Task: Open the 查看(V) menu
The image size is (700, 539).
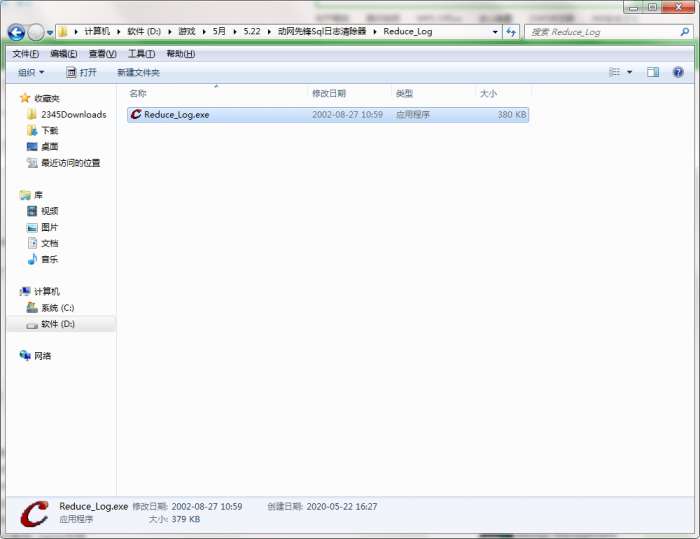Action: (103, 54)
